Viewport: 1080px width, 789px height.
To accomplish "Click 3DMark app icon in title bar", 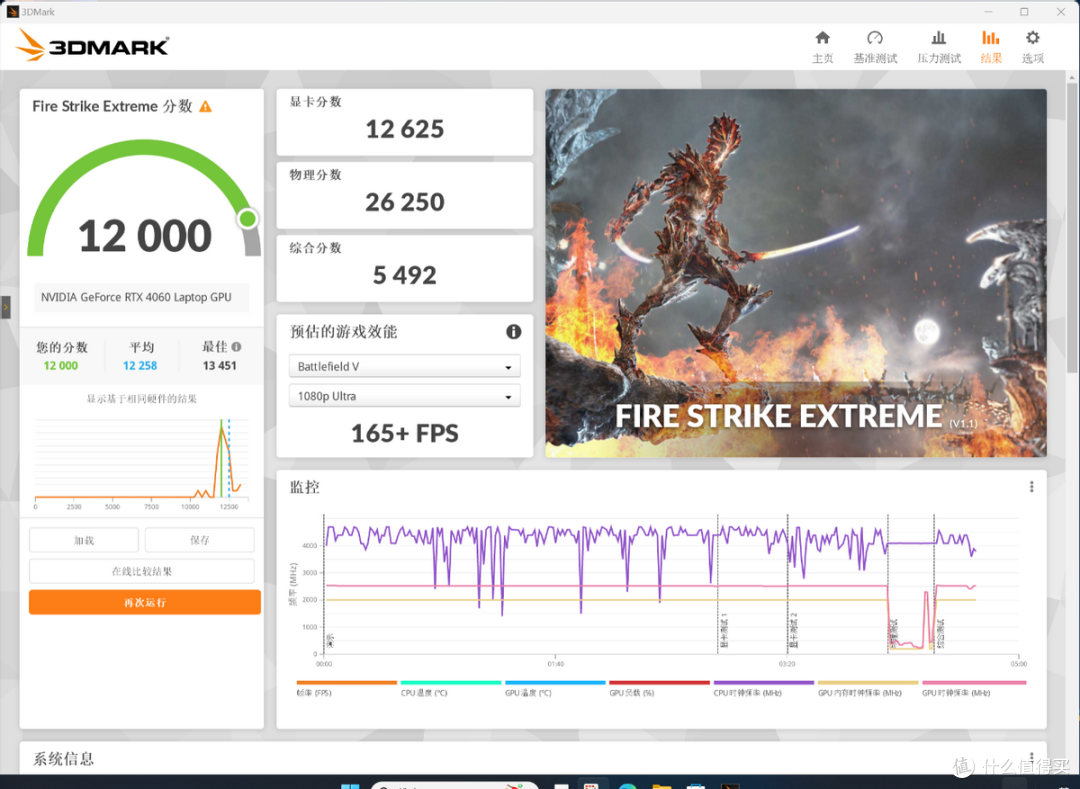I will point(12,12).
